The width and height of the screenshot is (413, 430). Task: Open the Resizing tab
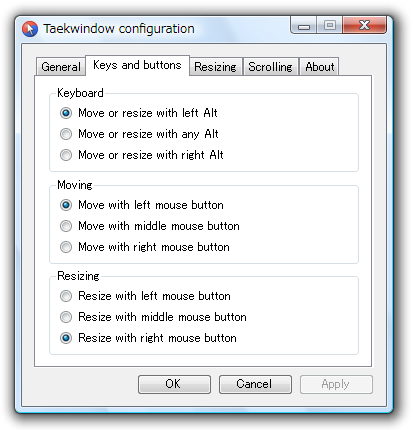[x=215, y=67]
